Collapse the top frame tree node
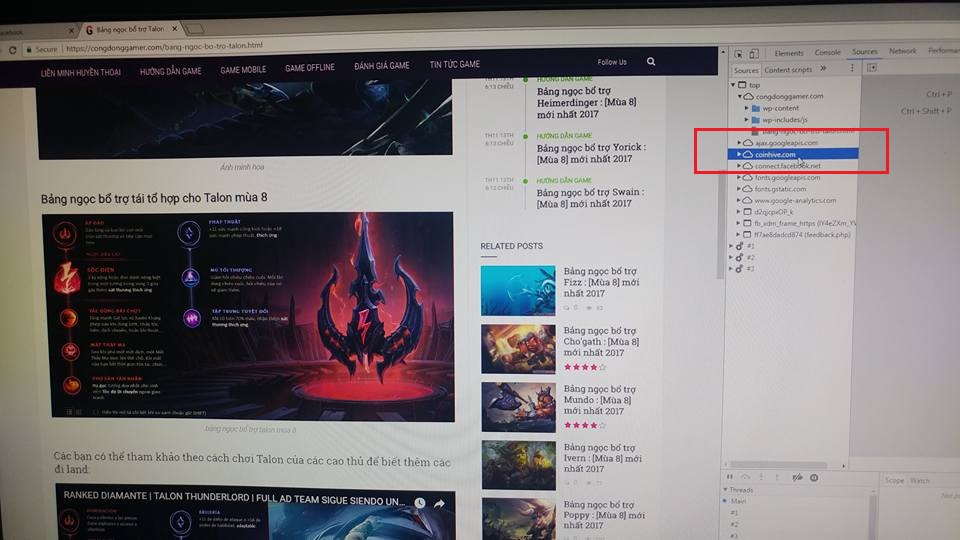The height and width of the screenshot is (540, 960). [733, 85]
